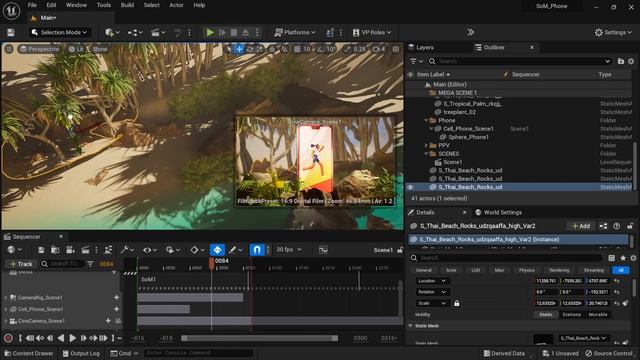
Task: Click the Add component button
Action: click(x=581, y=226)
